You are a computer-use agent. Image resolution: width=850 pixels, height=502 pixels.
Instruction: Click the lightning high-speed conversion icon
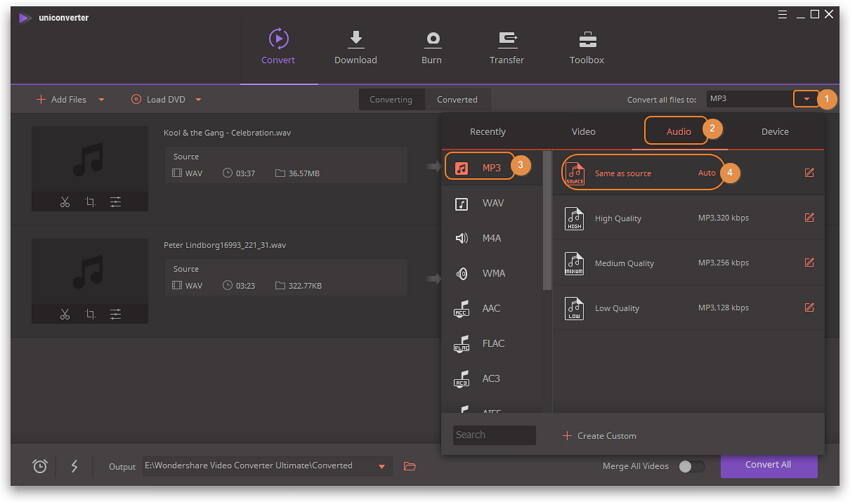(74, 466)
